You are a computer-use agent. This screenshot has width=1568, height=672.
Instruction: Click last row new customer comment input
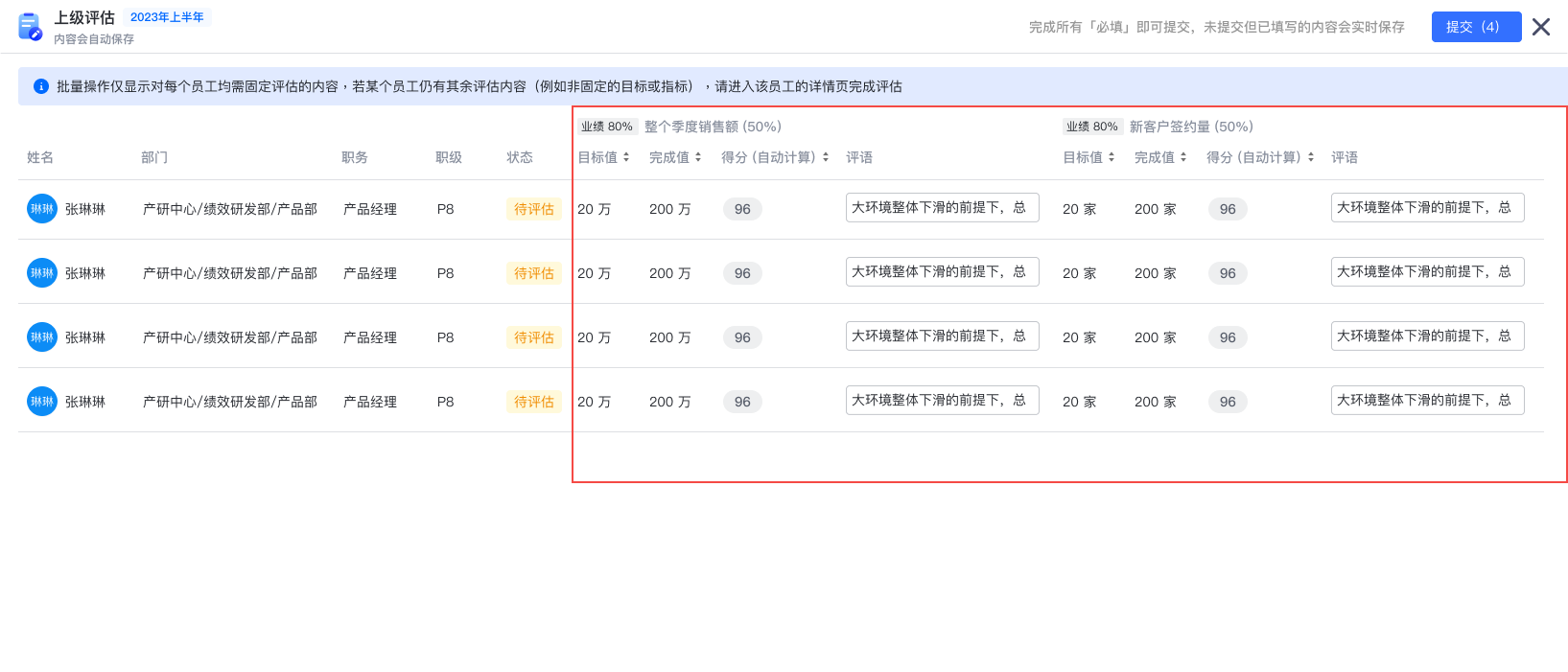tap(1427, 401)
